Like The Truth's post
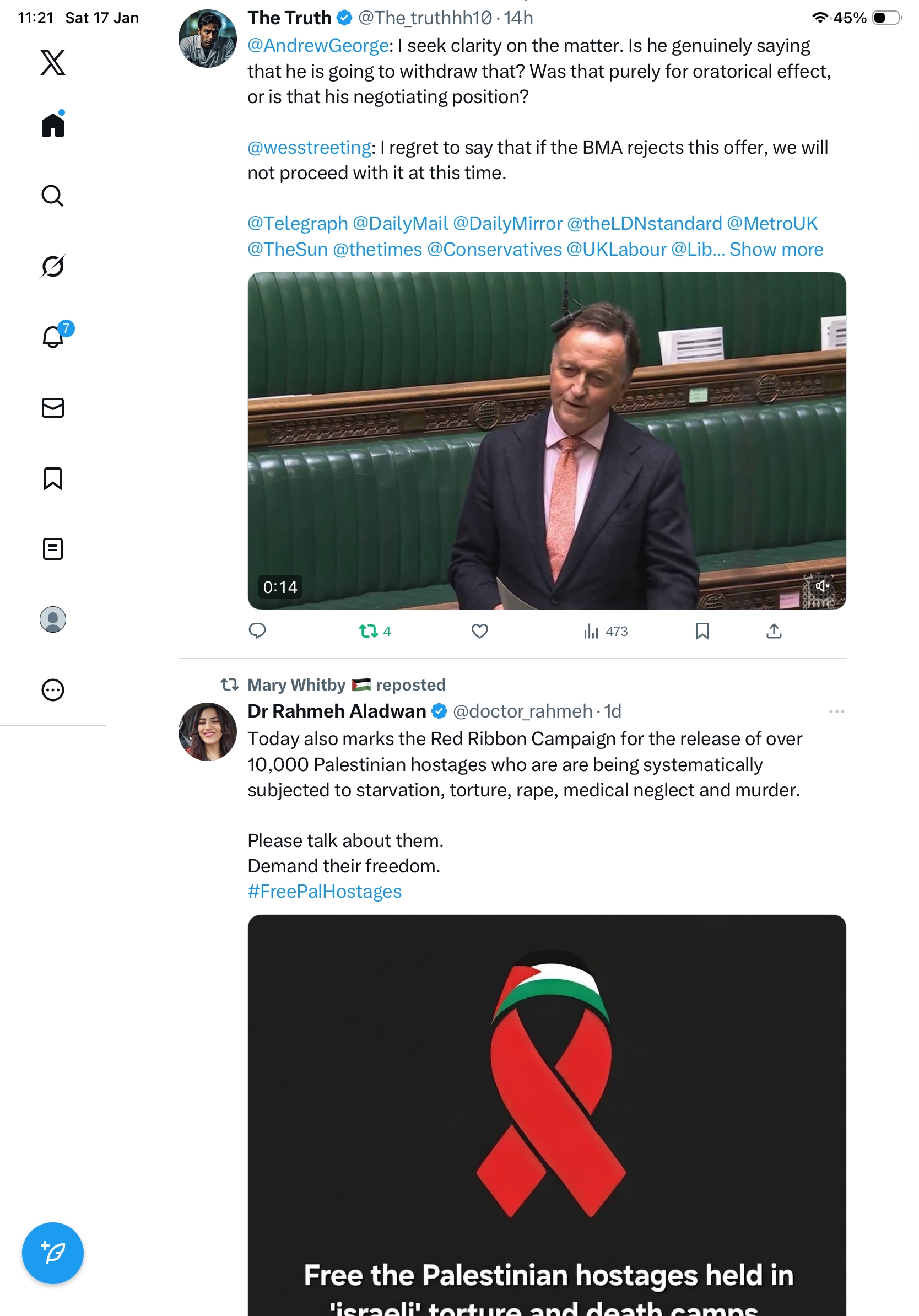Screen dimensions: 919x1316 (479, 631)
